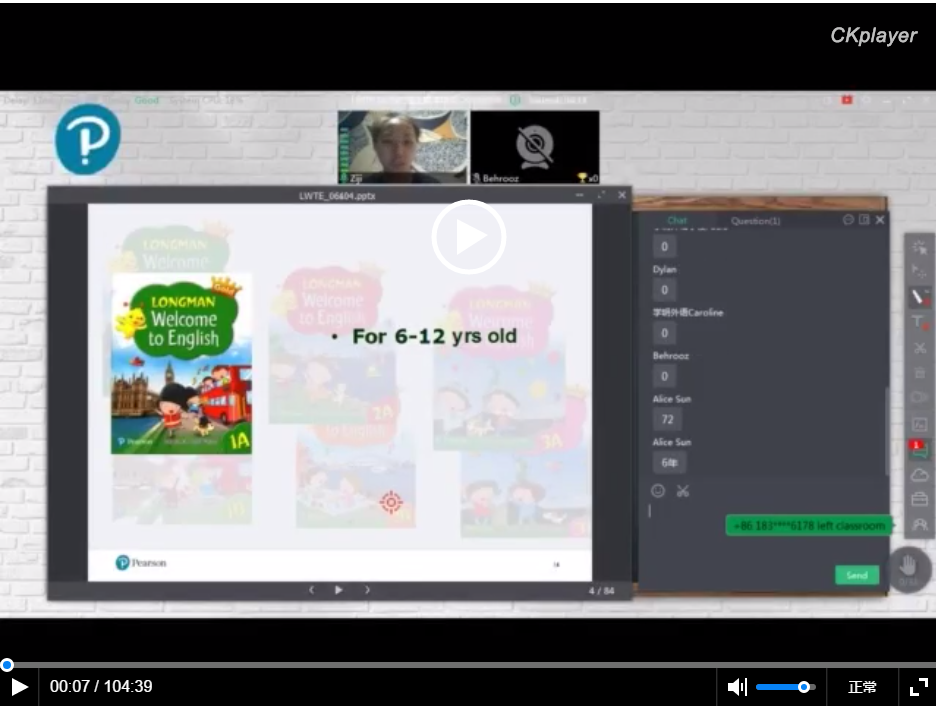The height and width of the screenshot is (706, 936).
Task: Open the participants list icon
Action: pyautogui.click(x=919, y=525)
